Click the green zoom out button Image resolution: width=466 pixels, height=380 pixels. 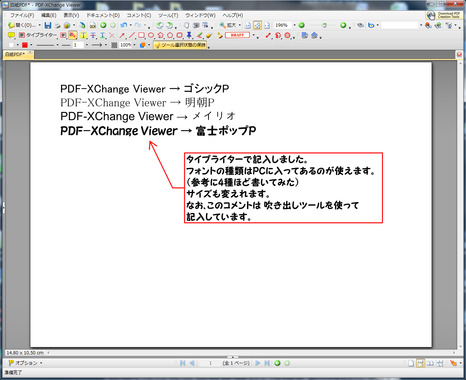tap(302, 25)
